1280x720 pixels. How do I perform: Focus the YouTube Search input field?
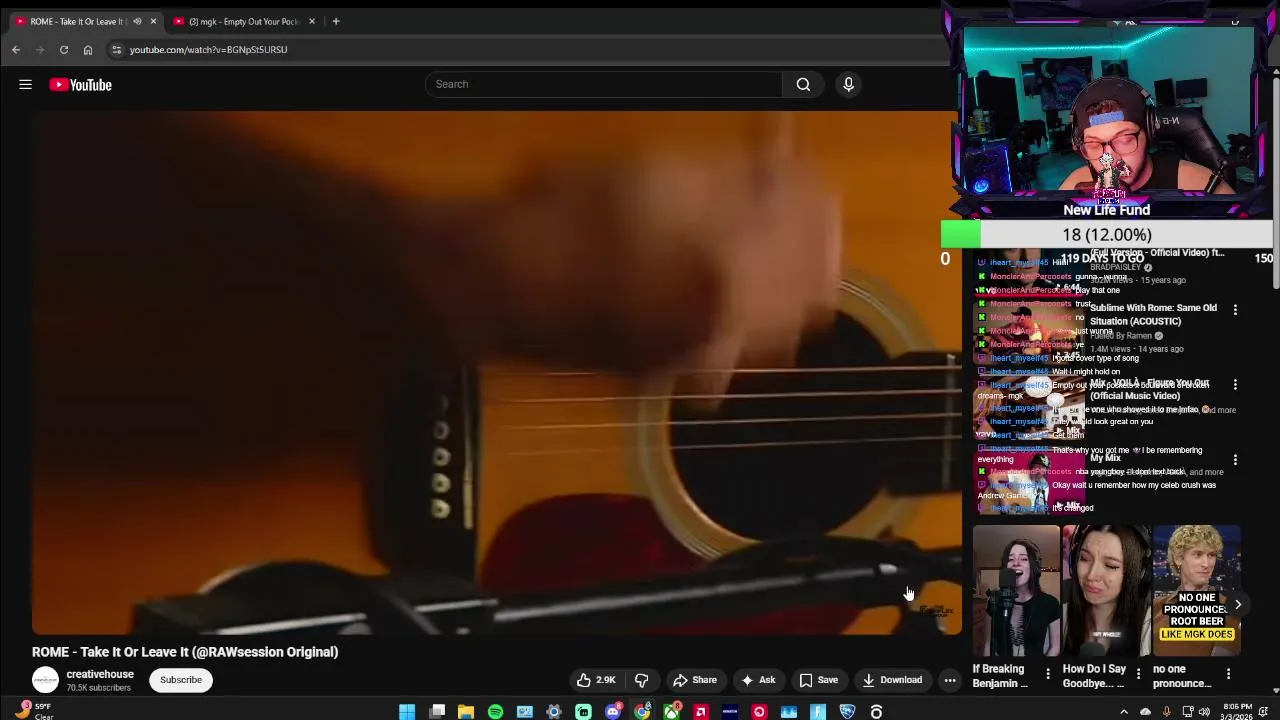pyautogui.click(x=604, y=84)
